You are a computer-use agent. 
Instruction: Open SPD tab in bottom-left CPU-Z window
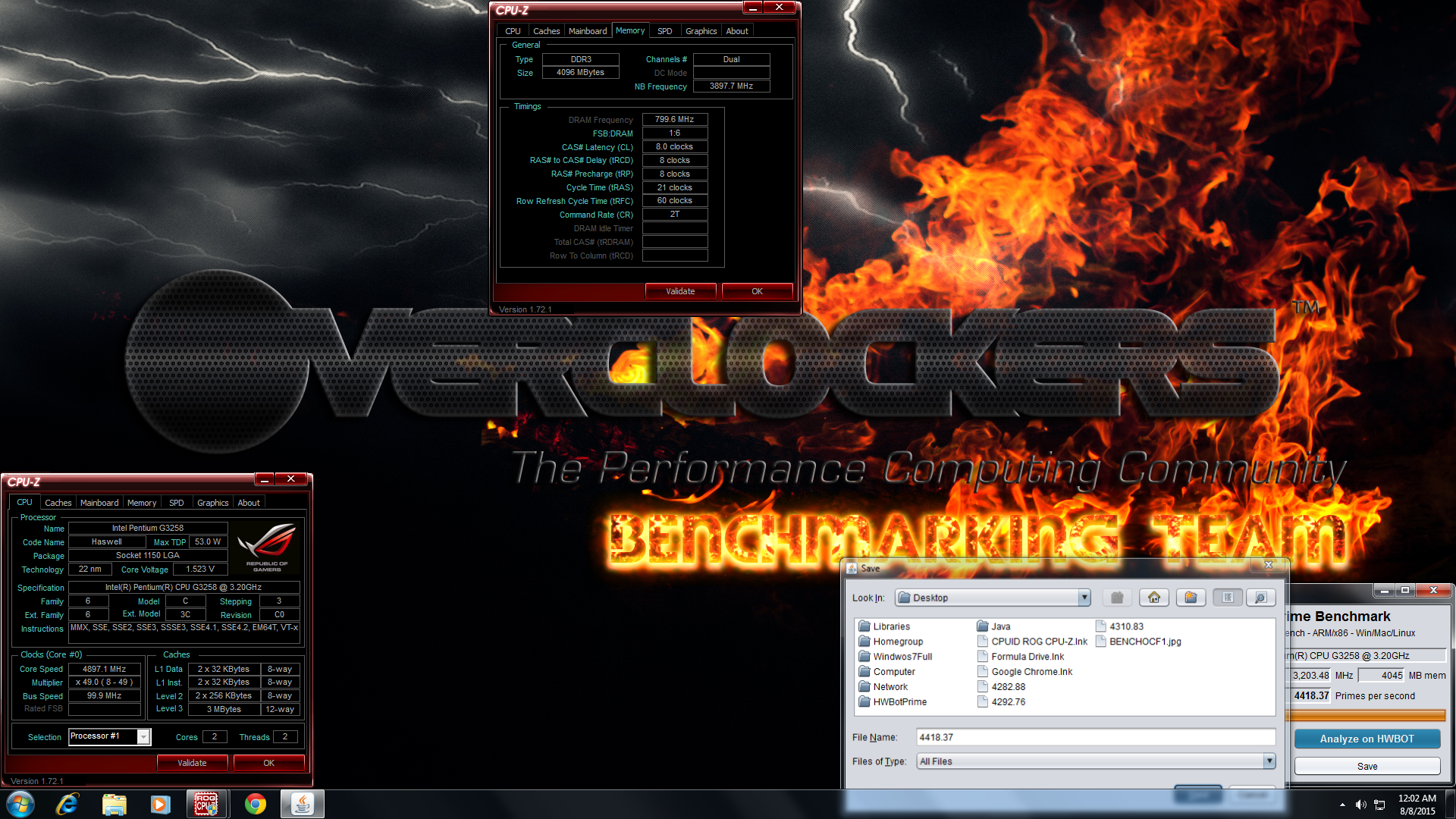[x=177, y=503]
